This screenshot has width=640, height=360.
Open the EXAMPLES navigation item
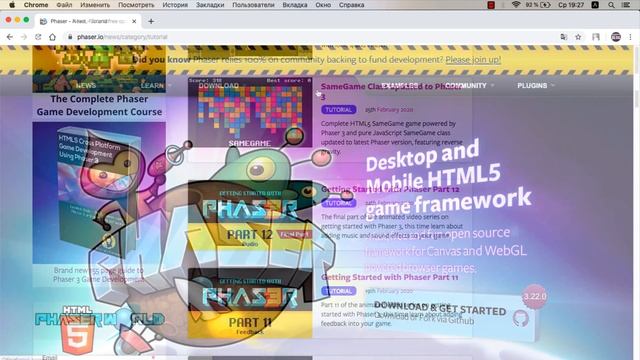point(400,85)
